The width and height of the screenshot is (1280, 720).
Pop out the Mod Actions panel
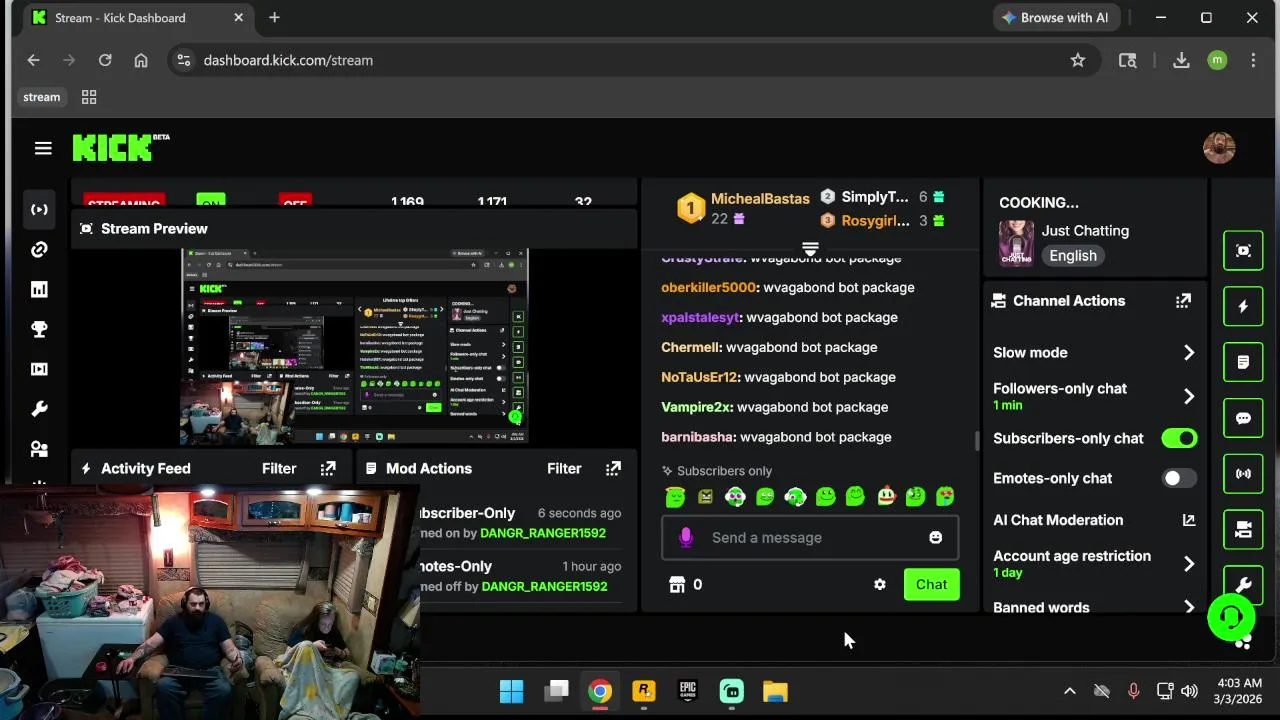click(613, 468)
